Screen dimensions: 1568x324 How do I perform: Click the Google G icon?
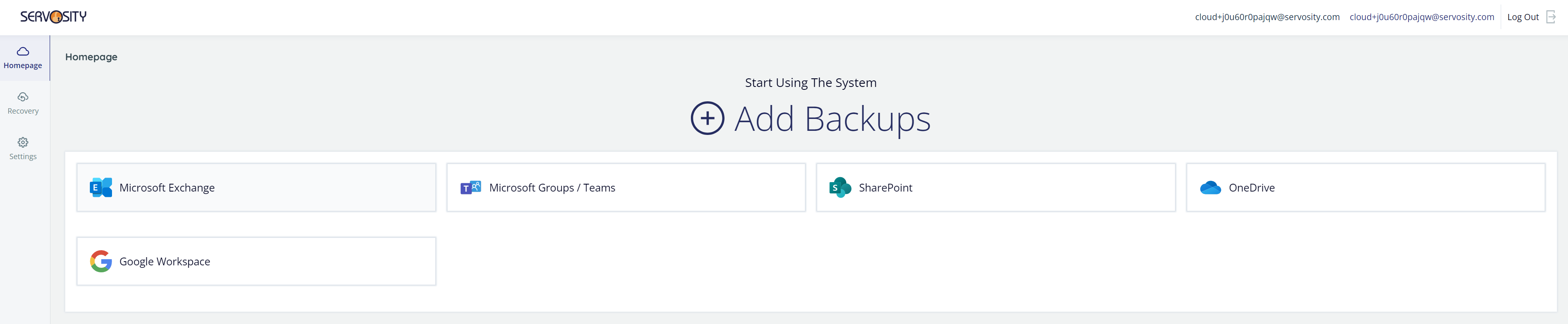101,261
